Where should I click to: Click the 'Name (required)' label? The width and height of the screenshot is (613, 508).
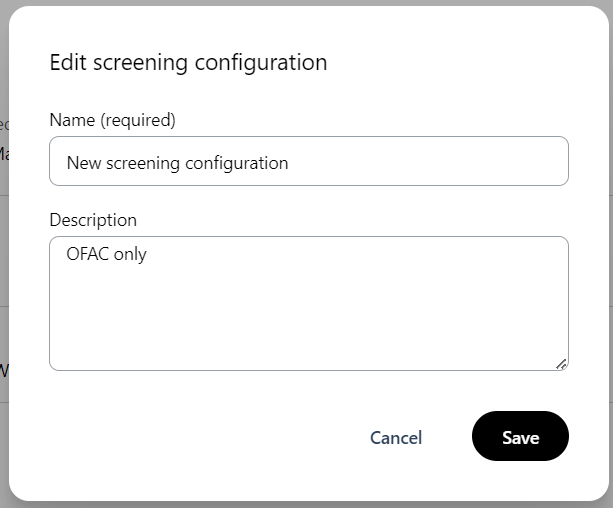pyautogui.click(x=112, y=120)
